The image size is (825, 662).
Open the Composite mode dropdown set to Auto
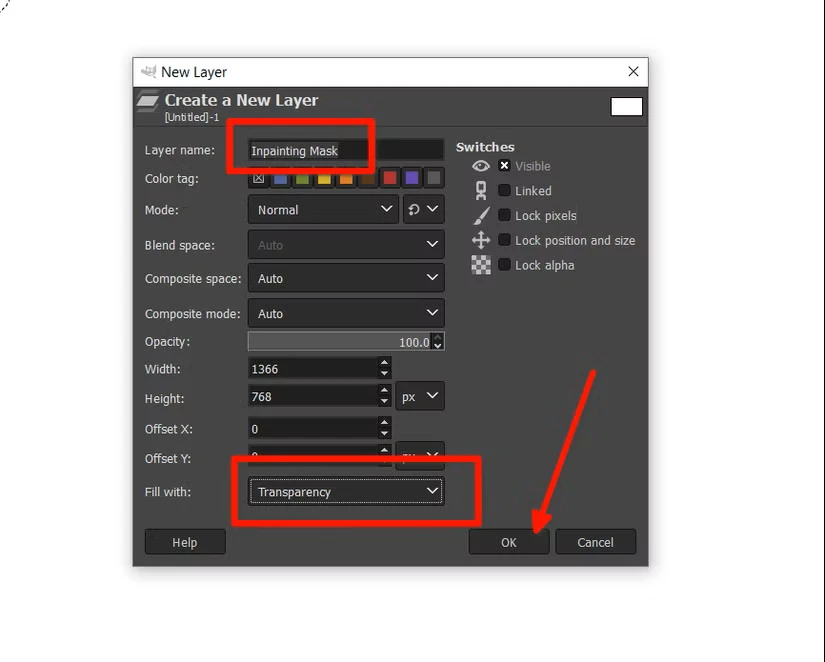345,313
